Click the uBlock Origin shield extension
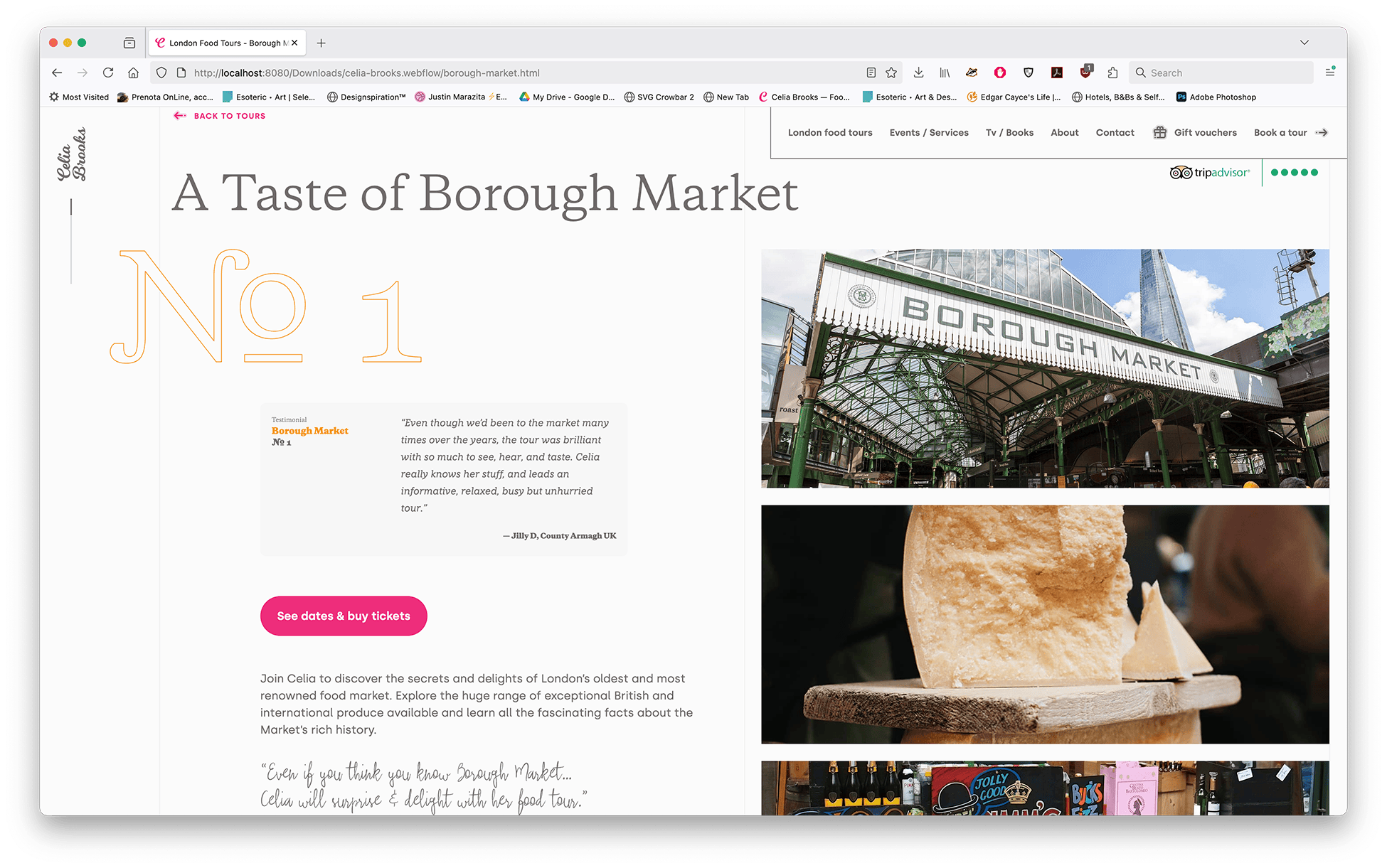 pos(1085,73)
